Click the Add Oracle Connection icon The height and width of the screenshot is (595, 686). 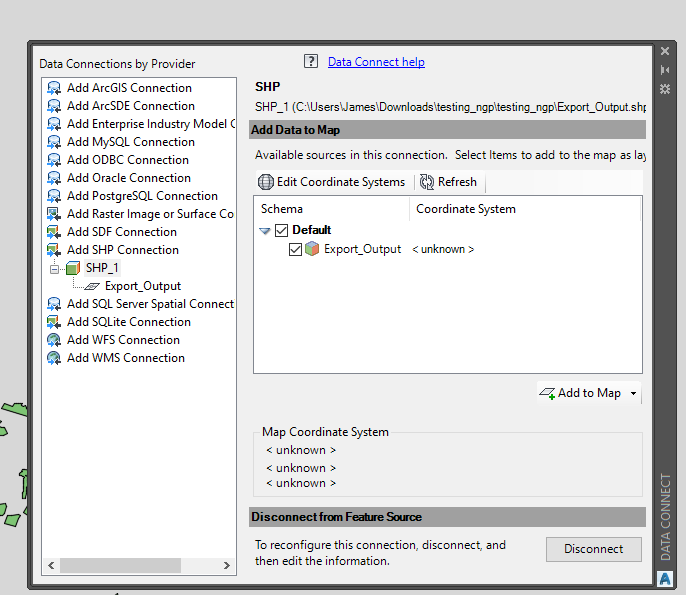[54, 178]
